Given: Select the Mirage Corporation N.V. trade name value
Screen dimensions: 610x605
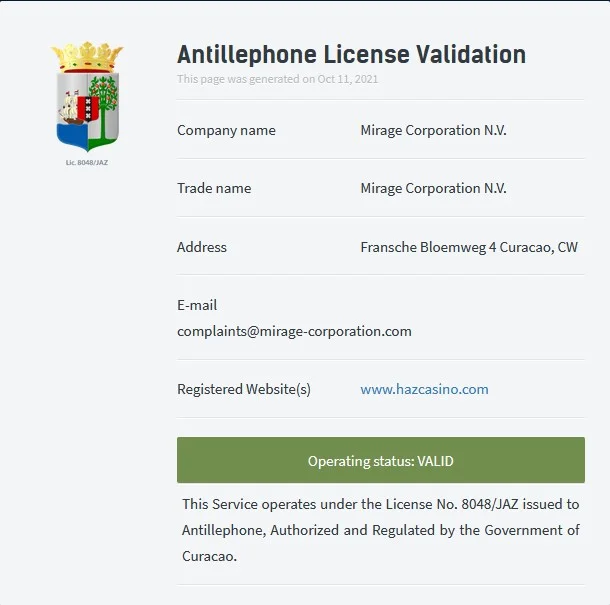Looking at the screenshot, I should 433,188.
